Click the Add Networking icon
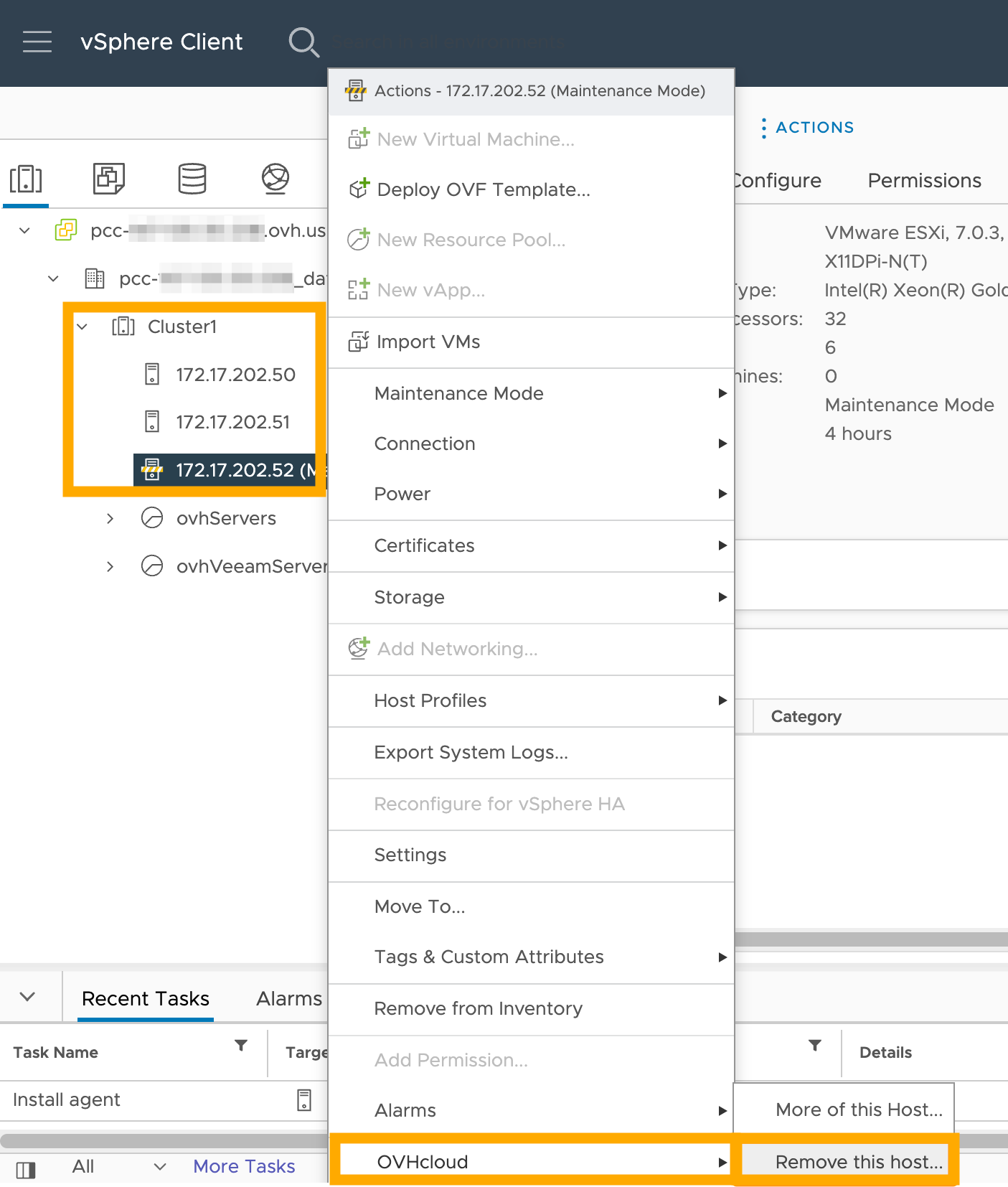Image resolution: width=1008 pixels, height=1187 pixels. 359,648
